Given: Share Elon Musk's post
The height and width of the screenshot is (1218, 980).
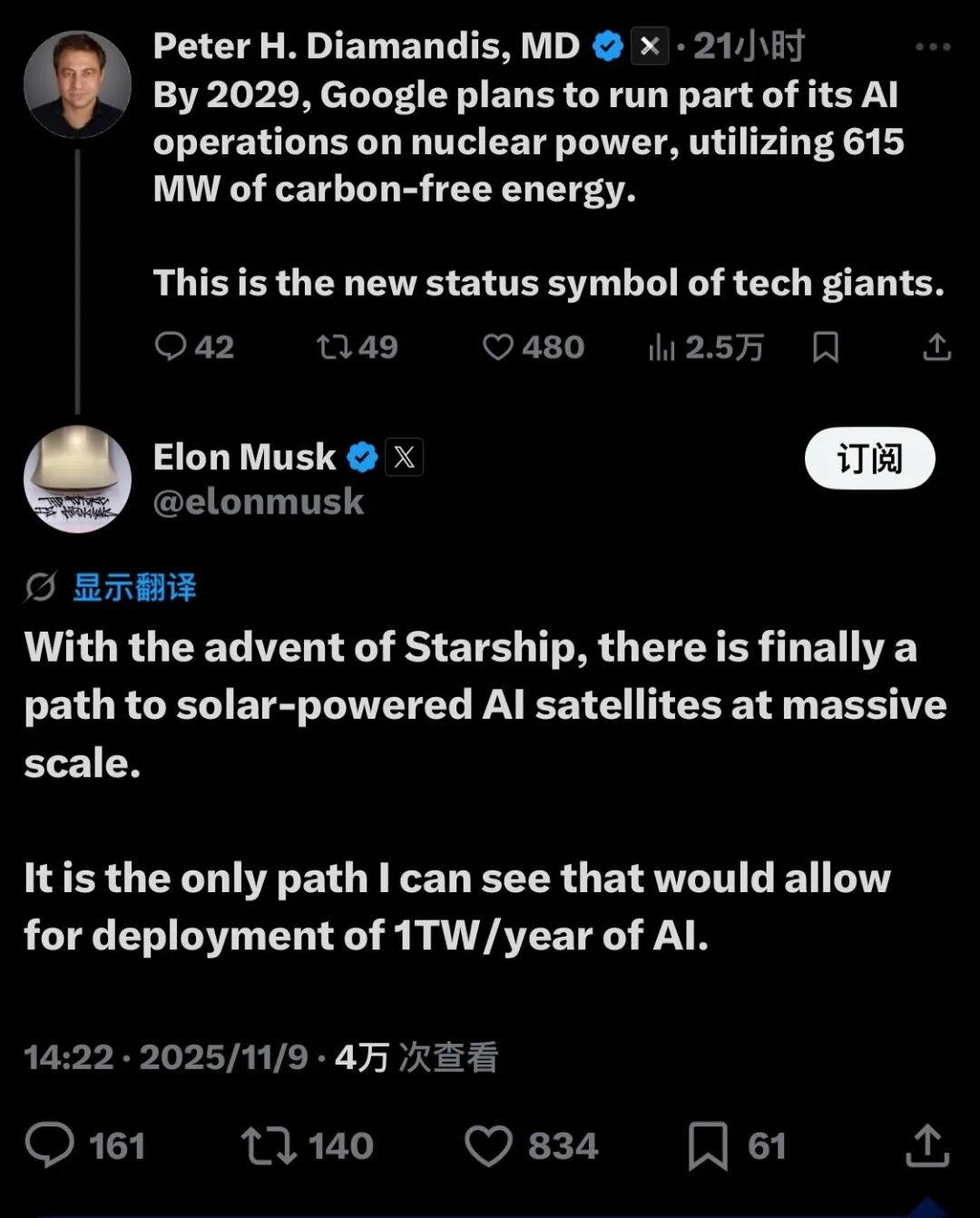Looking at the screenshot, I should (927, 1145).
